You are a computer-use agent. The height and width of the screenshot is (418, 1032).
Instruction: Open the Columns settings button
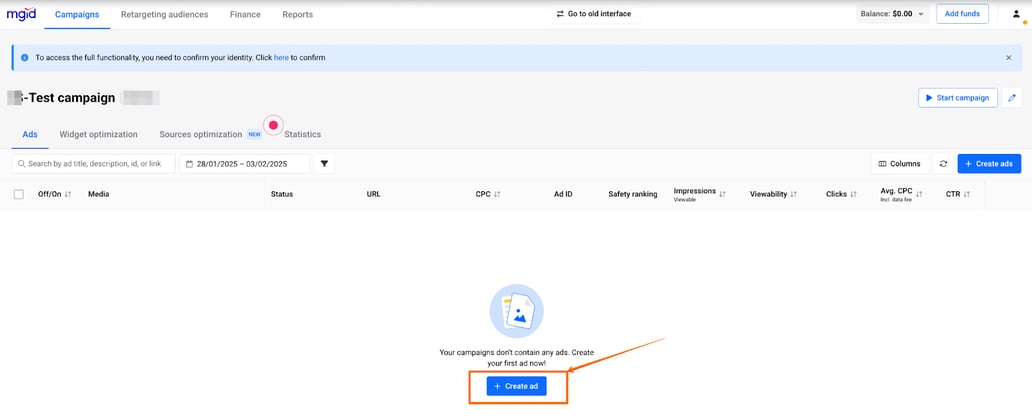(x=899, y=164)
